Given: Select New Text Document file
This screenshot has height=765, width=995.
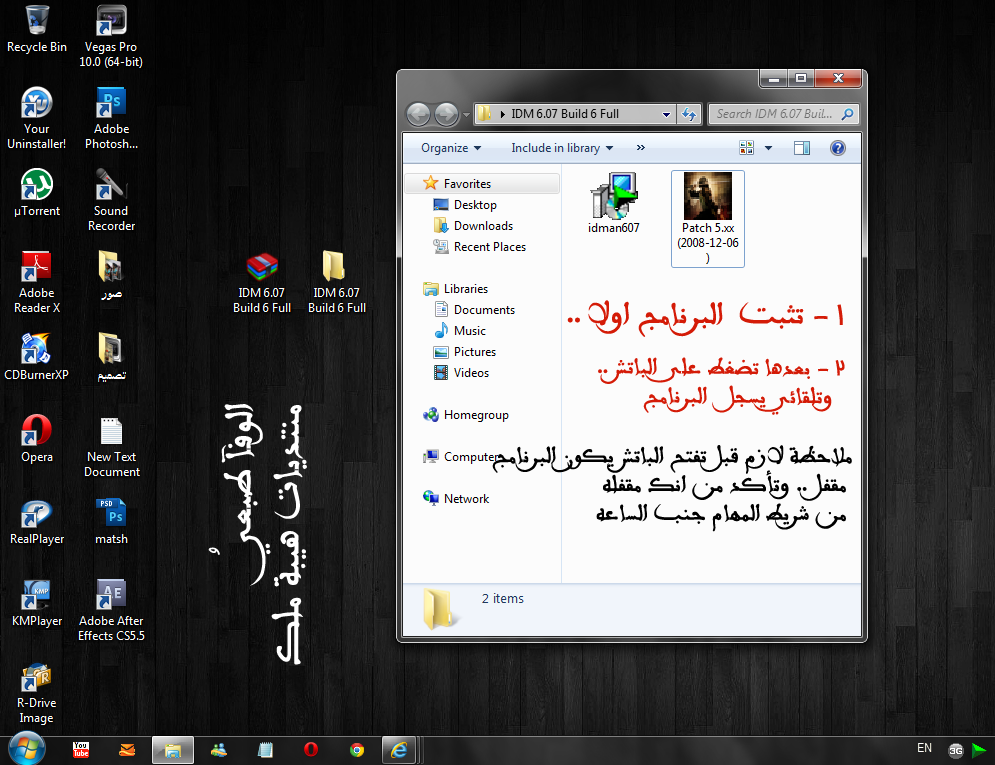Looking at the screenshot, I should click(111, 446).
